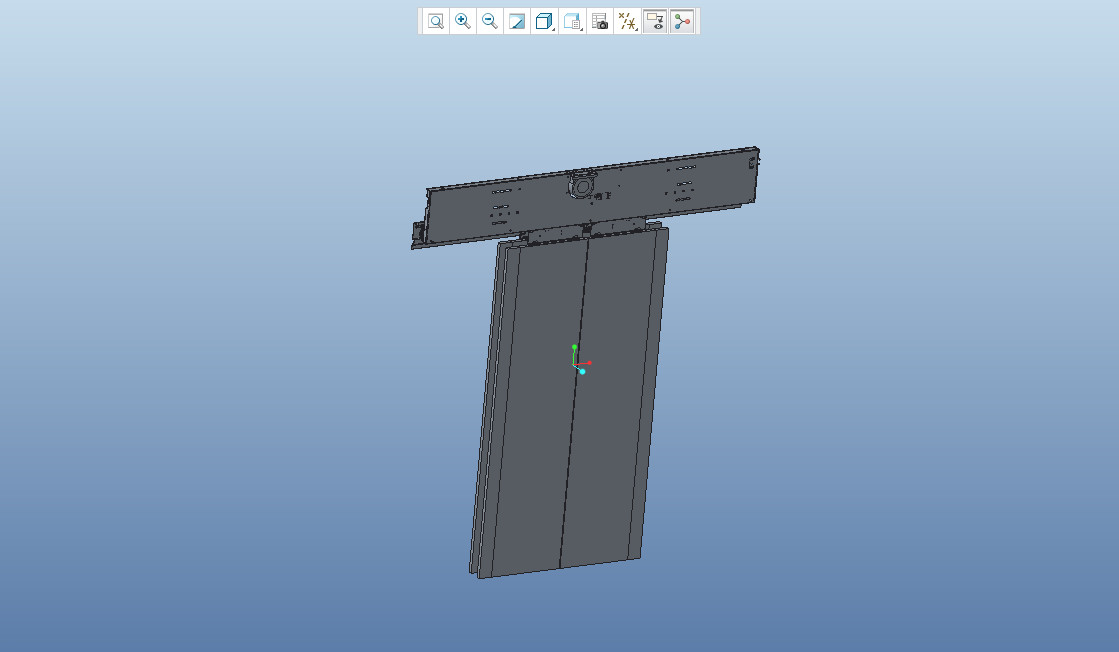The height and width of the screenshot is (652, 1119).
Task: Open the View Manager camera icon
Action: [x=600, y=21]
